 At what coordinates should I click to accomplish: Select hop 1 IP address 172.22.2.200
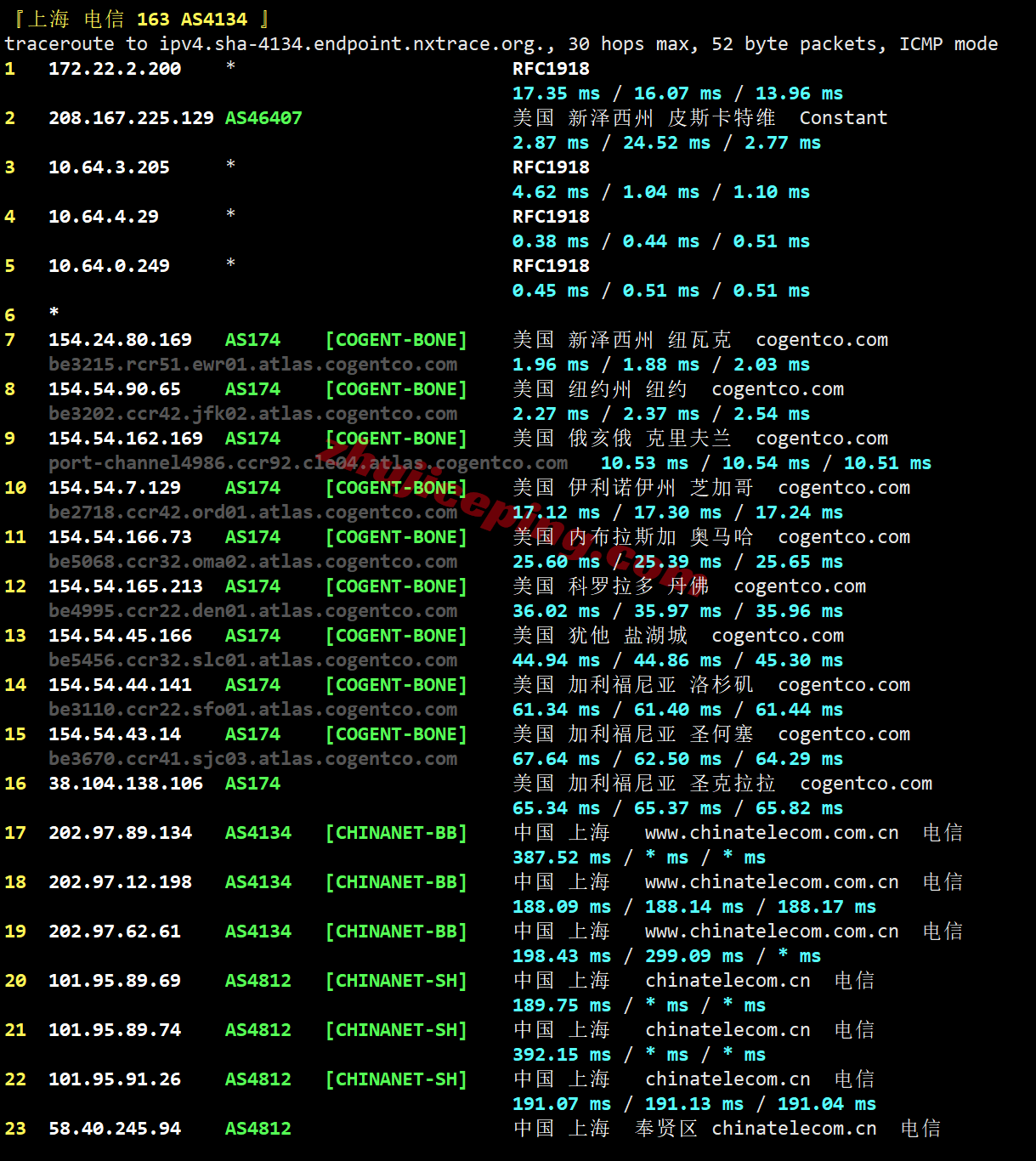coord(115,69)
